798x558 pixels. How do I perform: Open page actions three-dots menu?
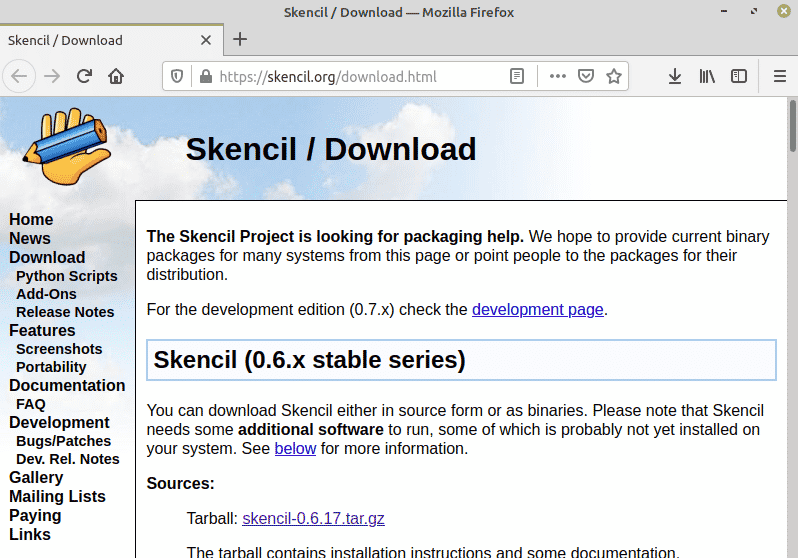558,76
